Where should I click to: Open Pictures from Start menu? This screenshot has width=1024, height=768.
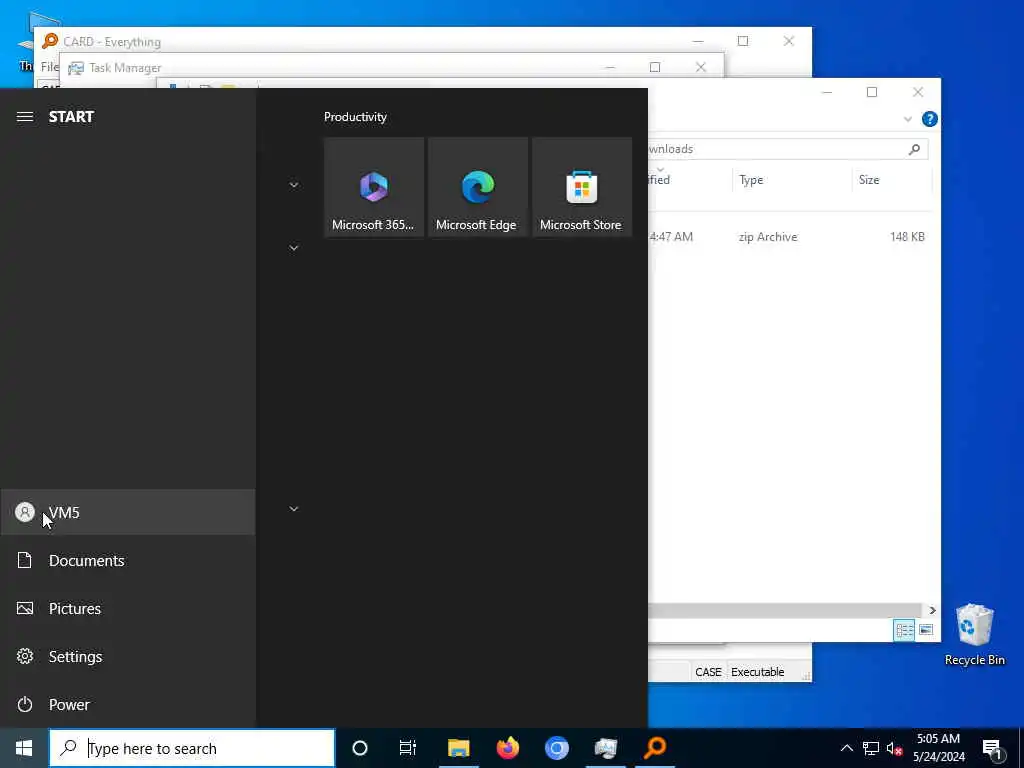(128, 608)
